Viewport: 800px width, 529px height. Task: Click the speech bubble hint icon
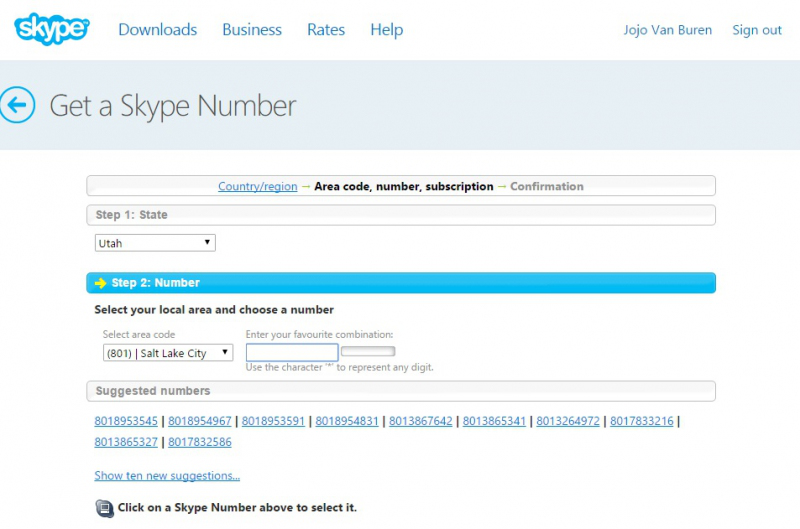coord(105,508)
